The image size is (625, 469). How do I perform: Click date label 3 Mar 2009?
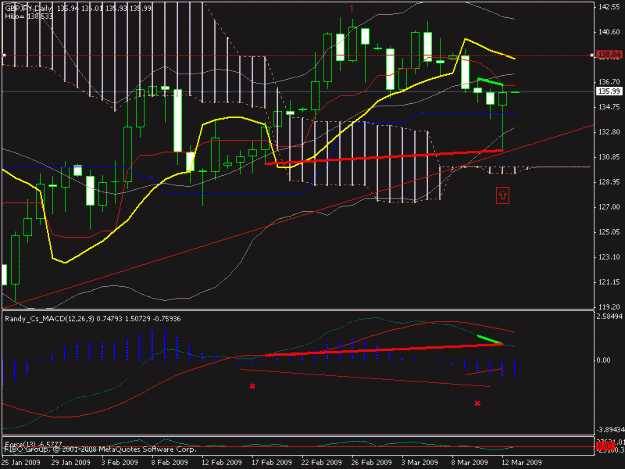click(x=420, y=462)
